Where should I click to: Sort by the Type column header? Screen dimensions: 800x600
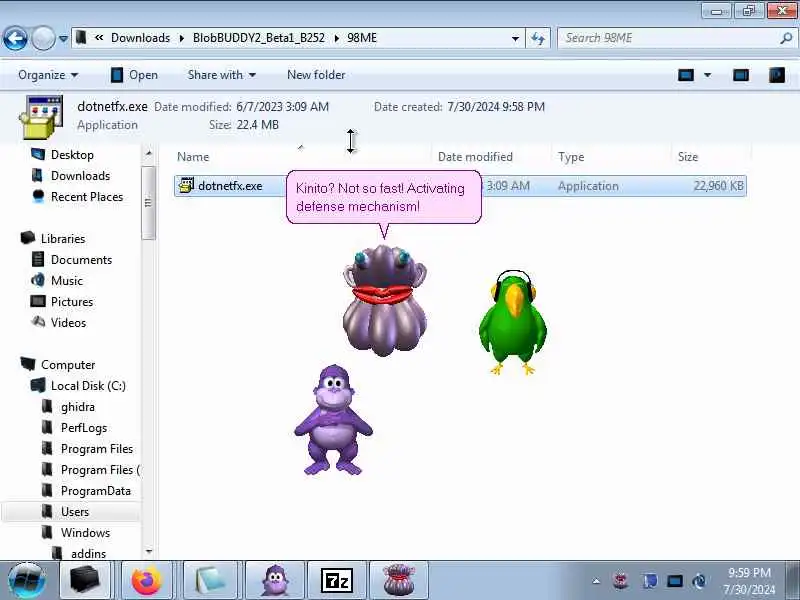point(571,157)
